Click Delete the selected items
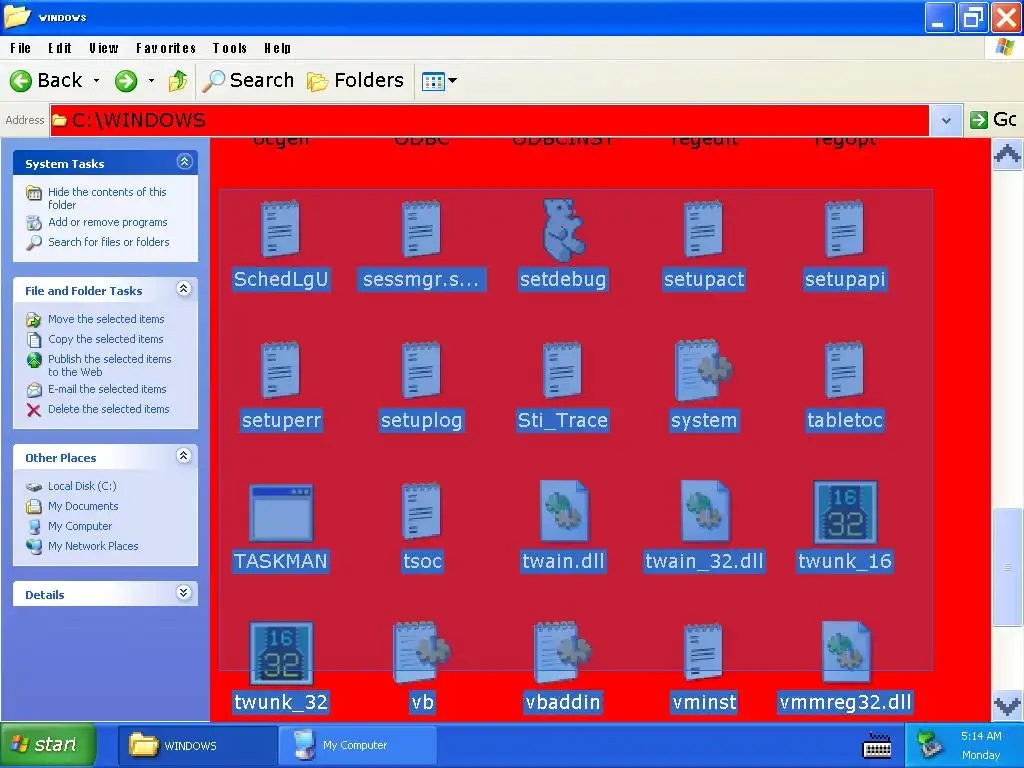The height and width of the screenshot is (768, 1024). [108, 409]
